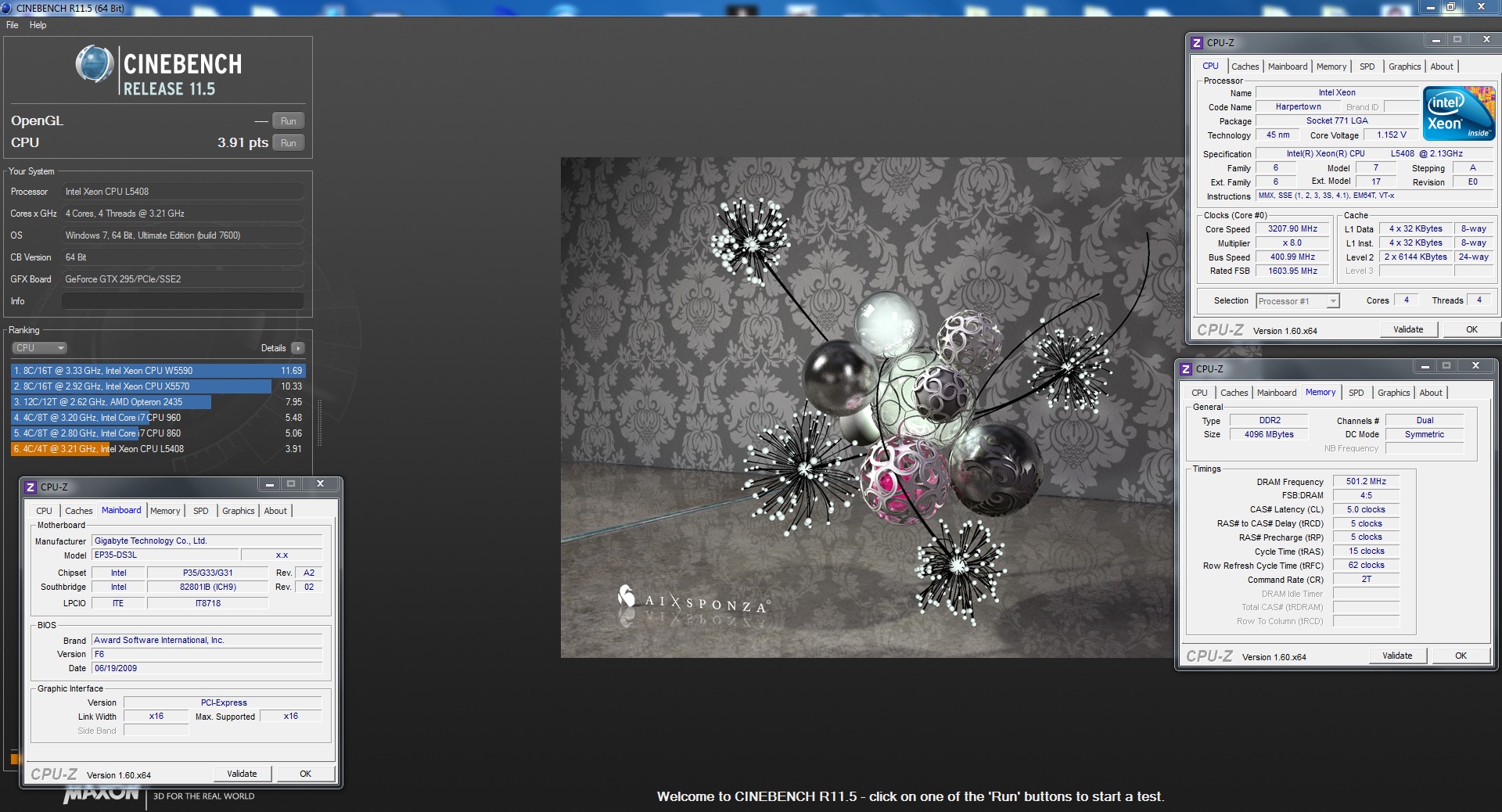The width and height of the screenshot is (1502, 812).
Task: Click the Gigabyte Technology manufacturer field
Action: [x=207, y=541]
